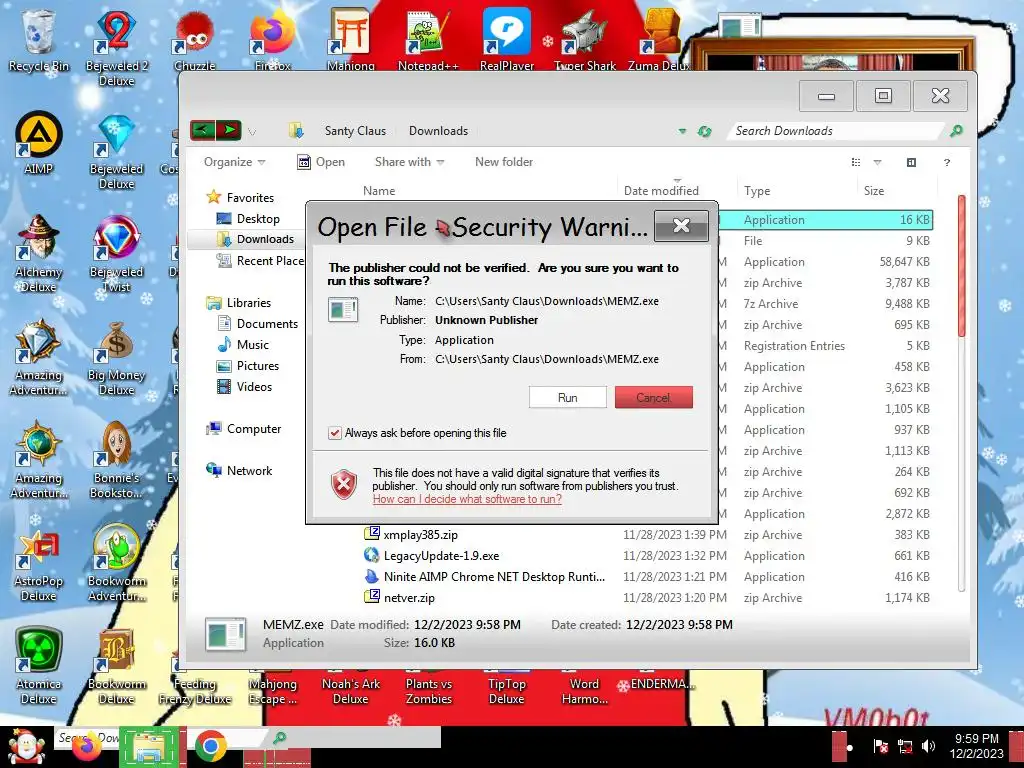Expand the Organize menu
This screenshot has height=768, width=1024.
tap(234, 162)
